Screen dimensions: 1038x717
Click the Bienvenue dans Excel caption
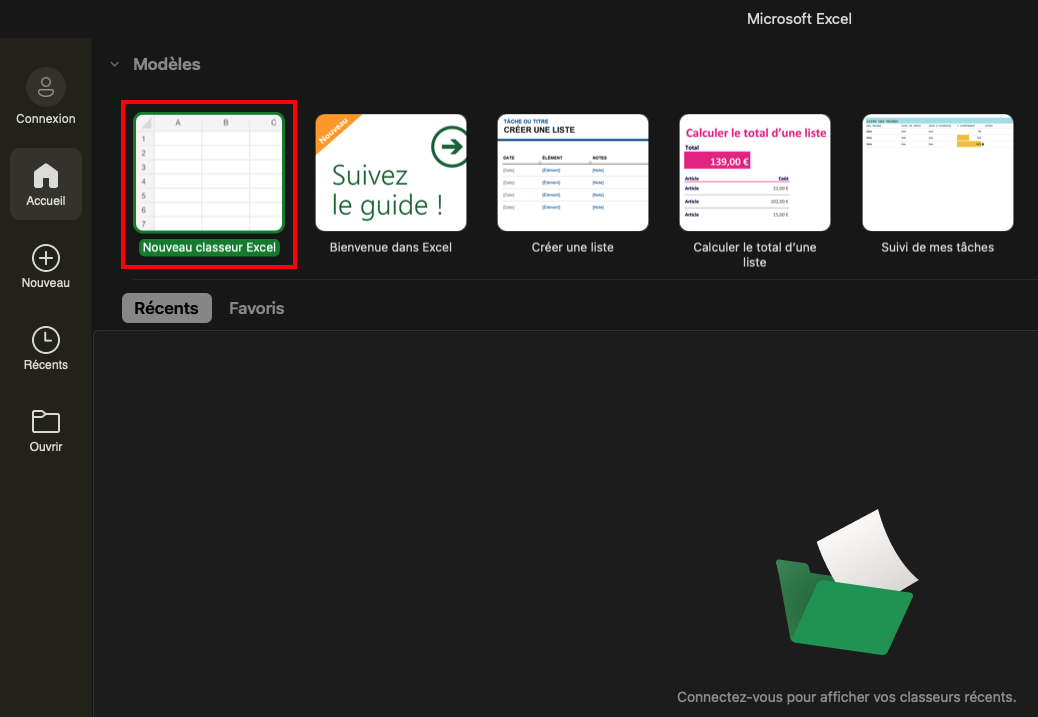tap(391, 247)
